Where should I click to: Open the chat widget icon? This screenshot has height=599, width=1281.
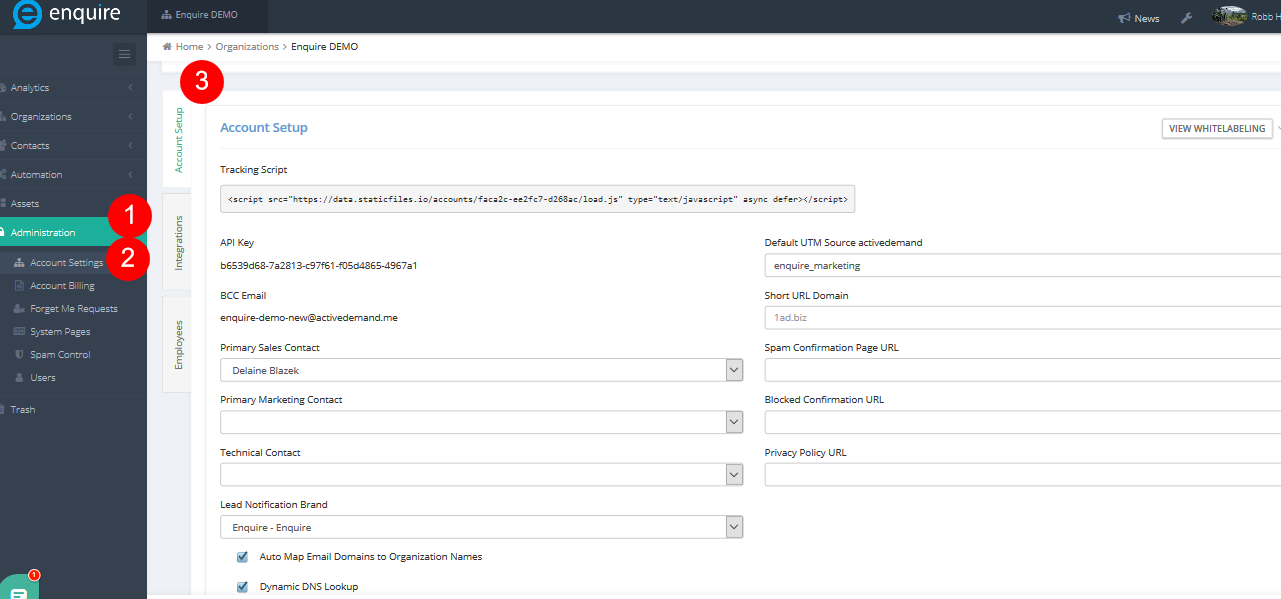coord(18,590)
